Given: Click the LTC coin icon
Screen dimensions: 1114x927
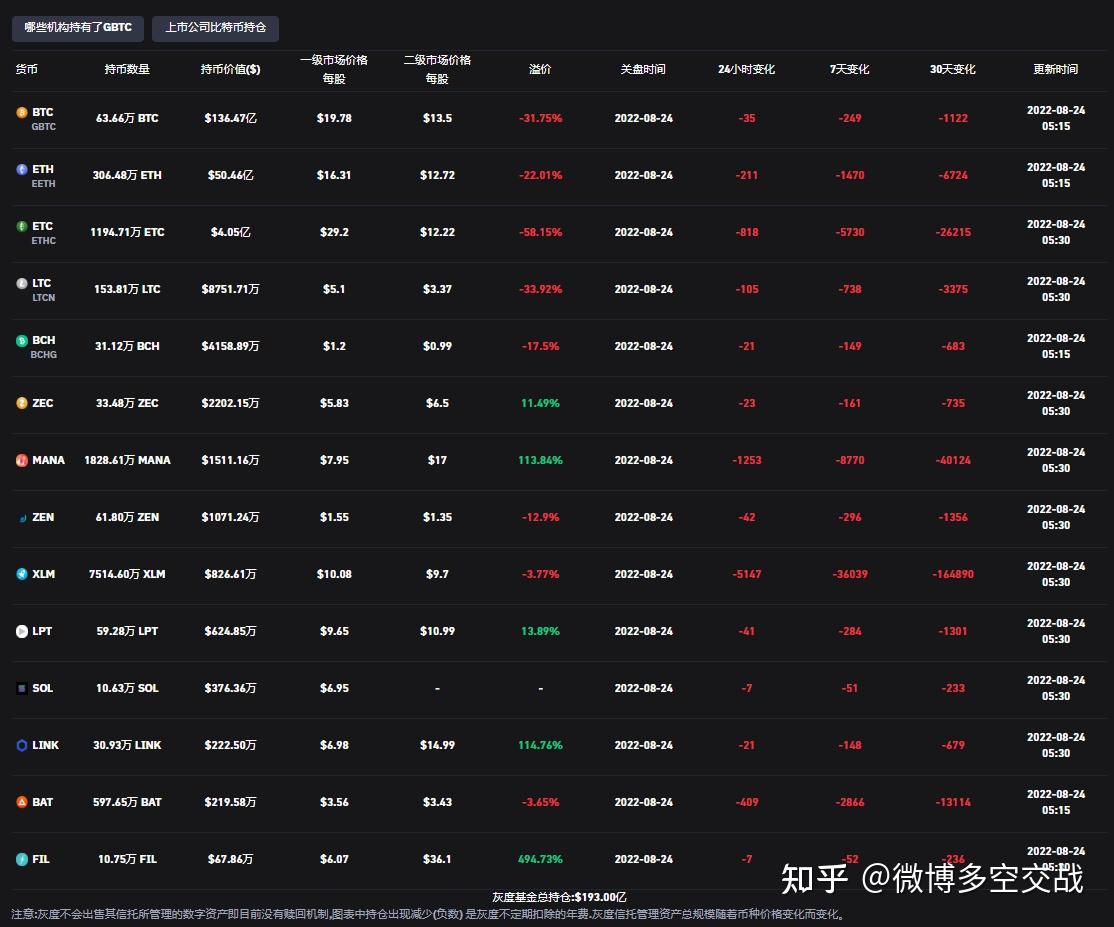Looking at the screenshot, I should (20, 283).
